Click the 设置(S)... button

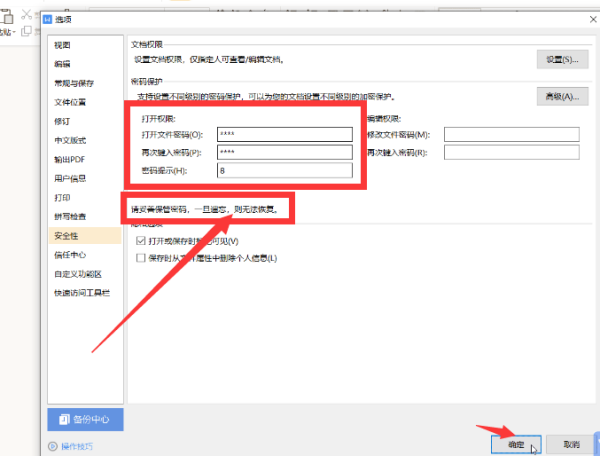click(562, 59)
